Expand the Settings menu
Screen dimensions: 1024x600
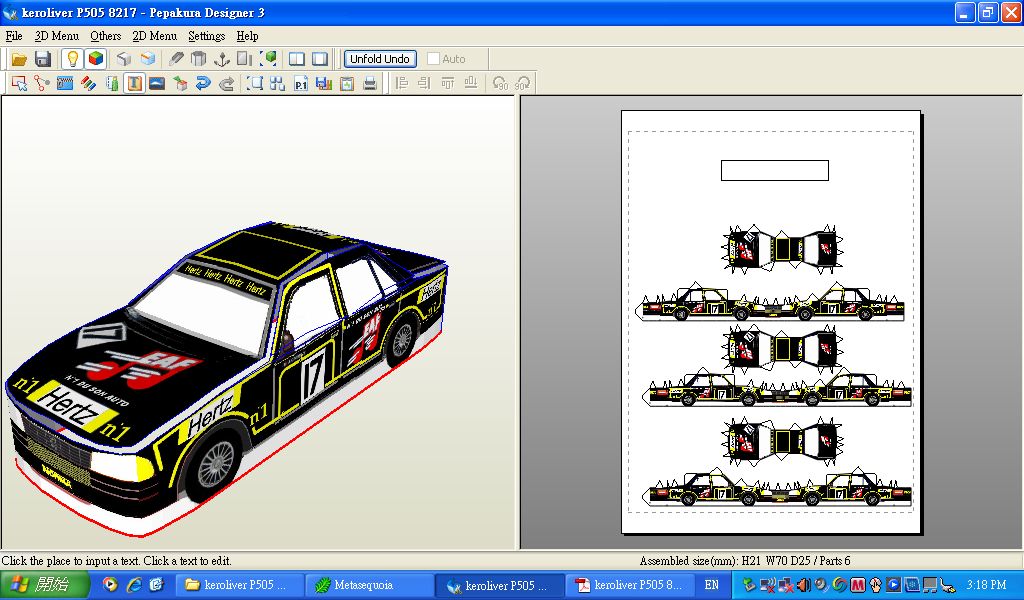click(x=206, y=36)
